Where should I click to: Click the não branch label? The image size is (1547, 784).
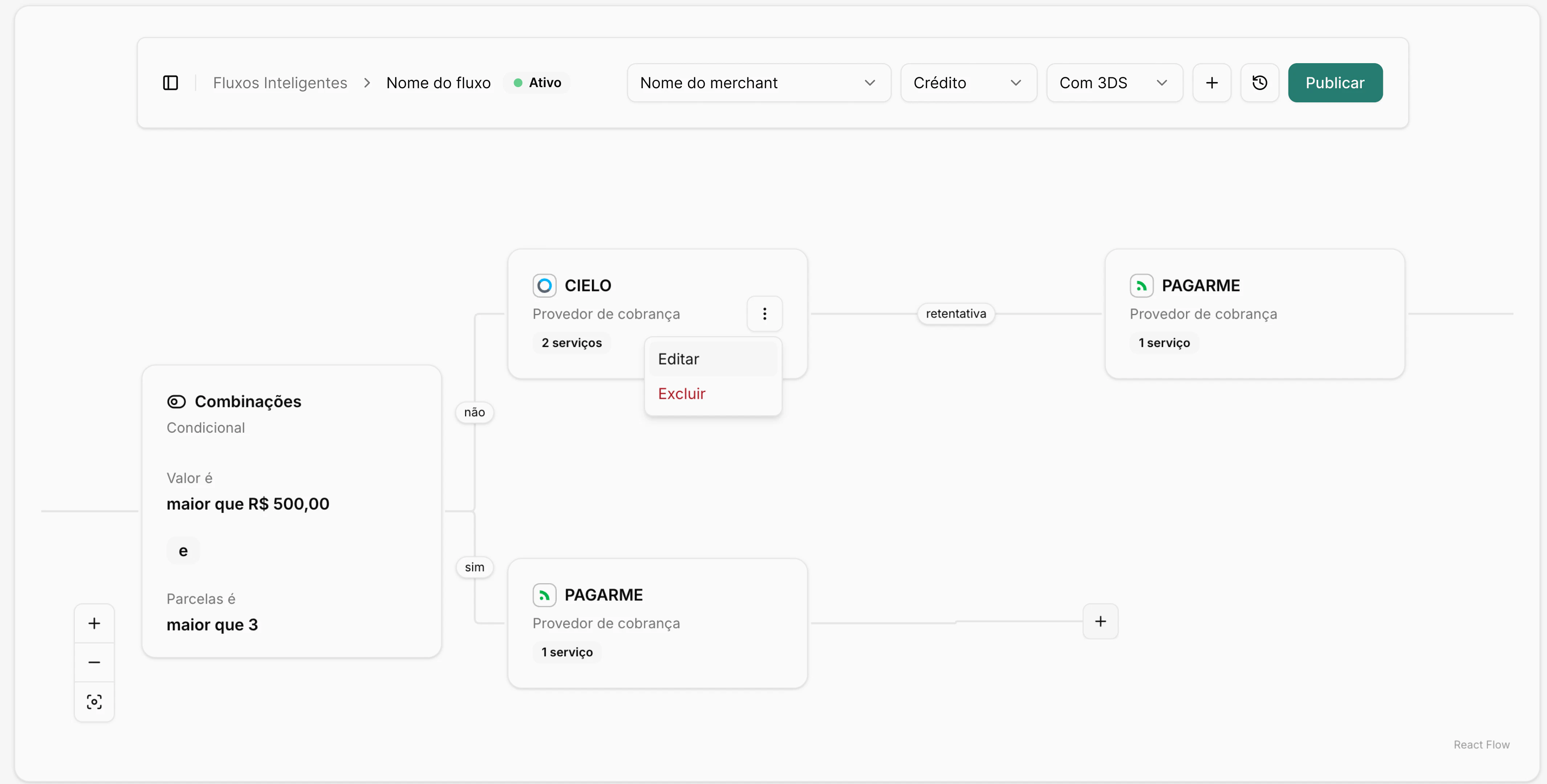tap(474, 412)
